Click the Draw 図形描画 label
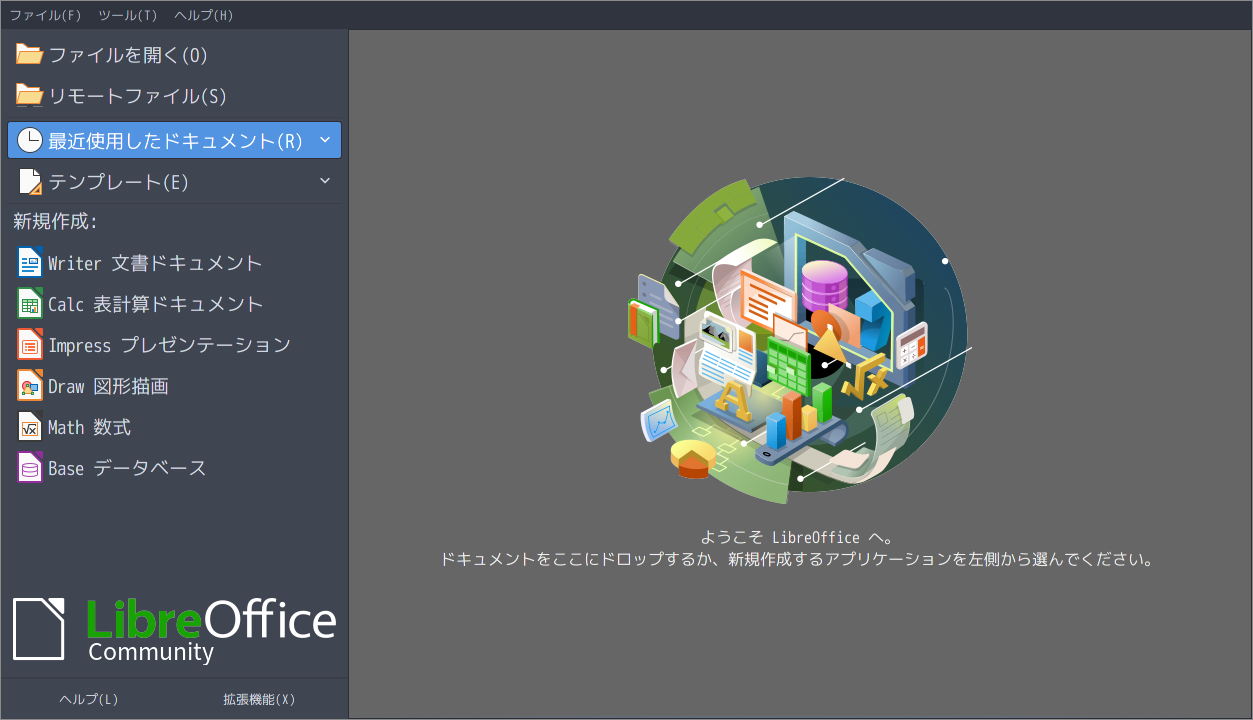The height and width of the screenshot is (720, 1253). [108, 386]
